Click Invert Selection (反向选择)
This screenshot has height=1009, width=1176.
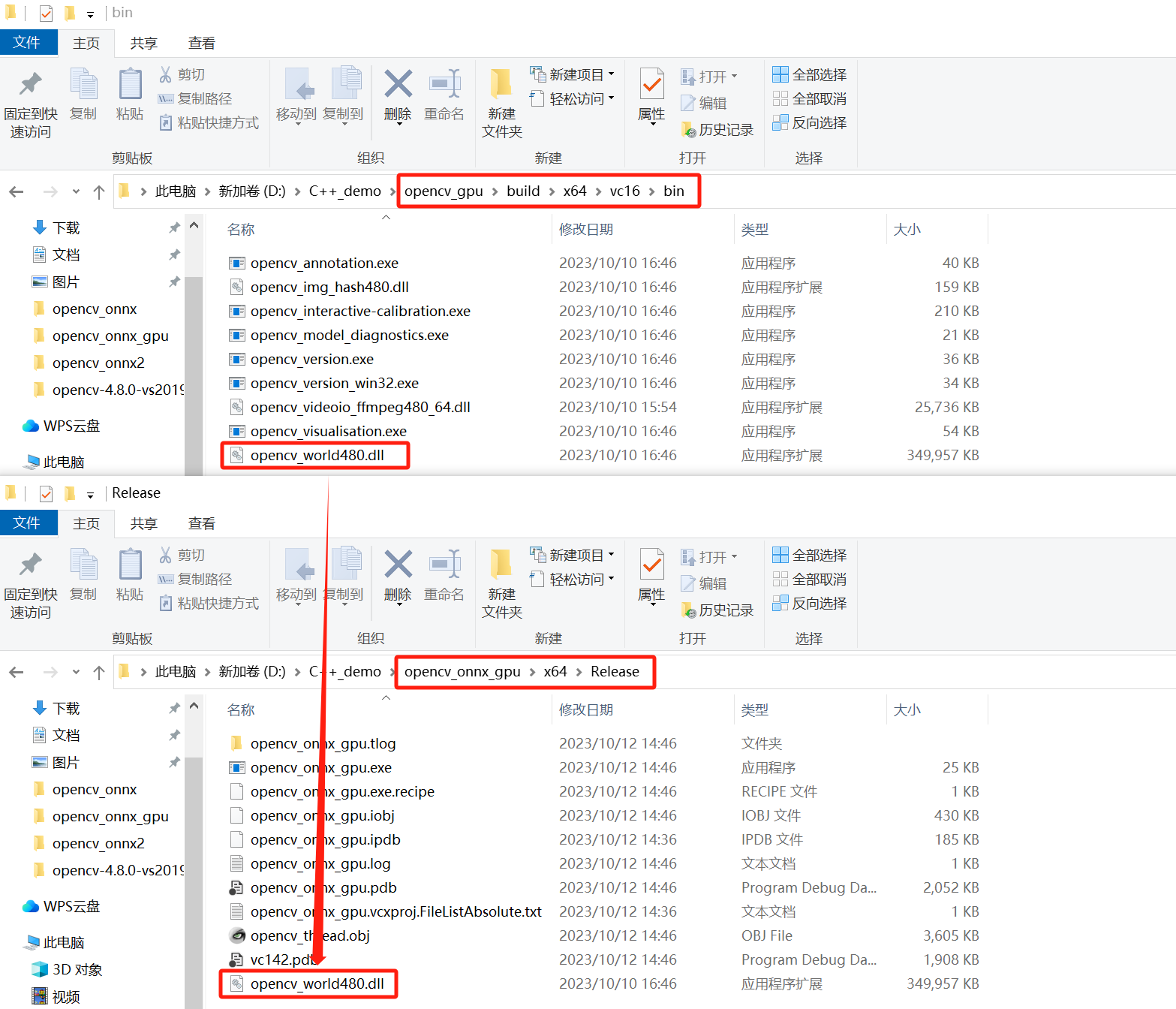tap(810, 122)
